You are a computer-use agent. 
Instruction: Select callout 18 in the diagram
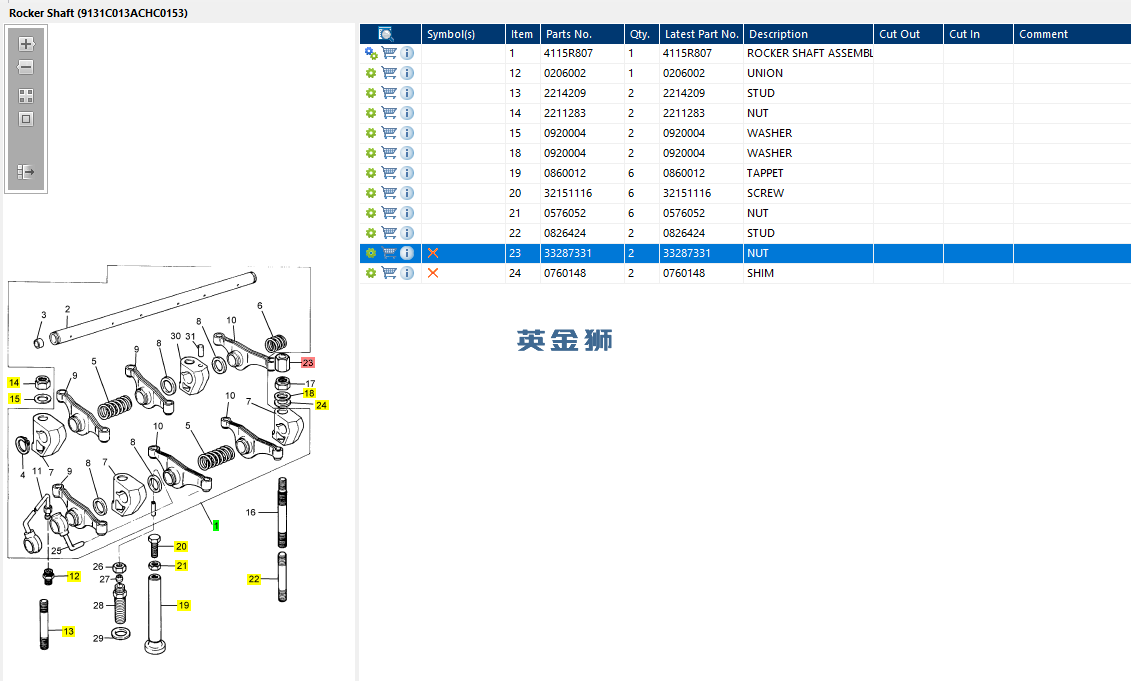coord(309,393)
